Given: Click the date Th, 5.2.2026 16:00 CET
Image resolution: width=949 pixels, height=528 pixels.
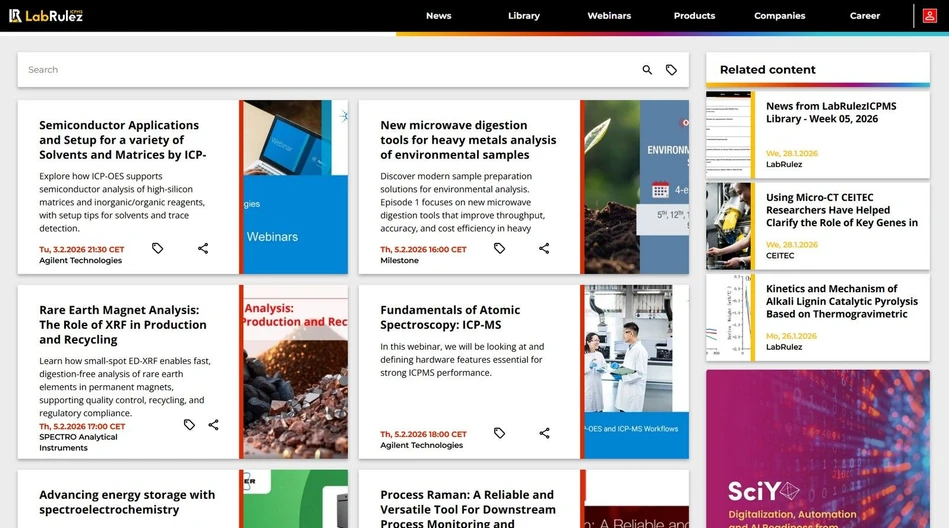Looking at the screenshot, I should 423,249.
